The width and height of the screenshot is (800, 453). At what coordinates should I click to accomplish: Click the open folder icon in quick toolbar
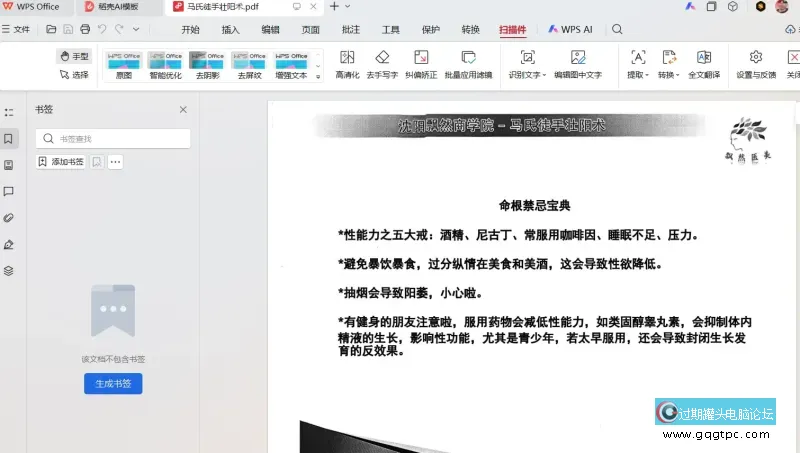click(x=51, y=29)
